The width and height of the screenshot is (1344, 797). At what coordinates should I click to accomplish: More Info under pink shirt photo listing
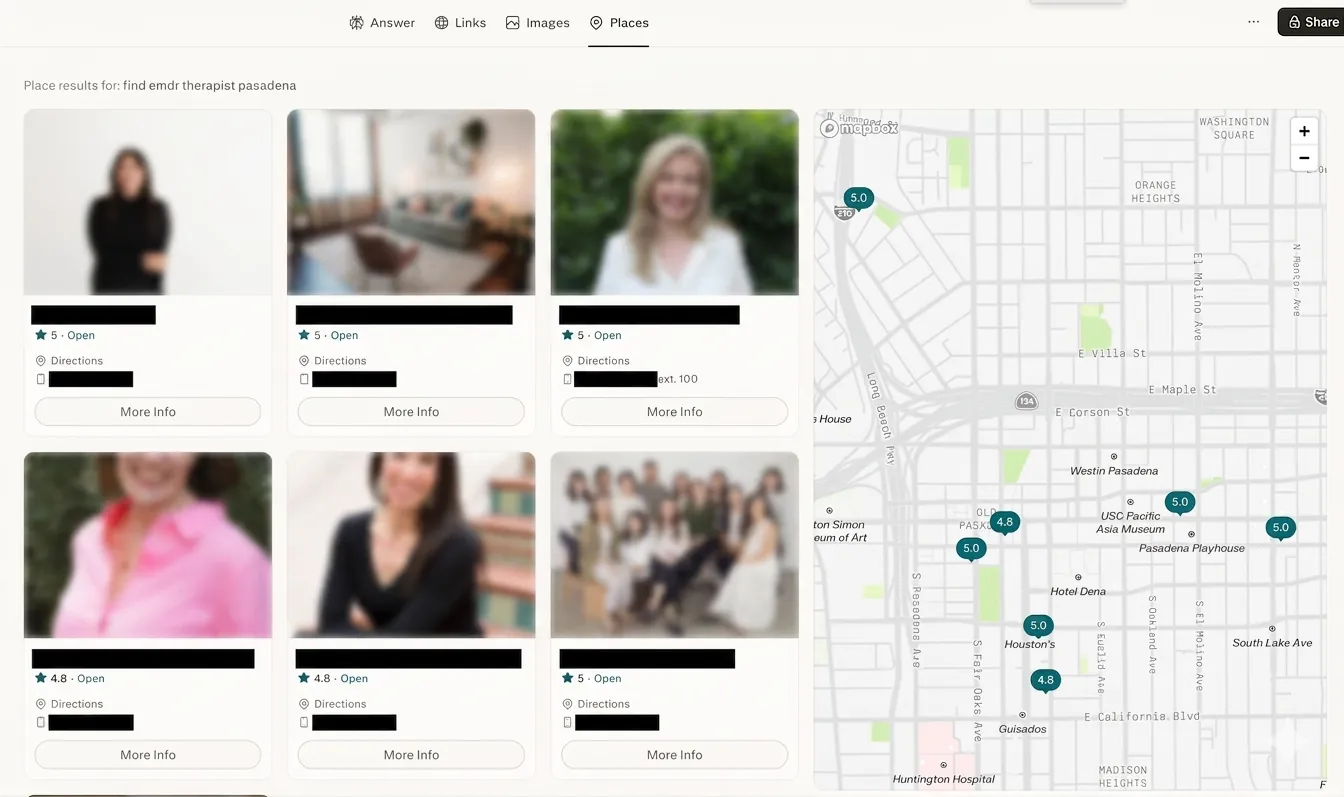click(148, 754)
